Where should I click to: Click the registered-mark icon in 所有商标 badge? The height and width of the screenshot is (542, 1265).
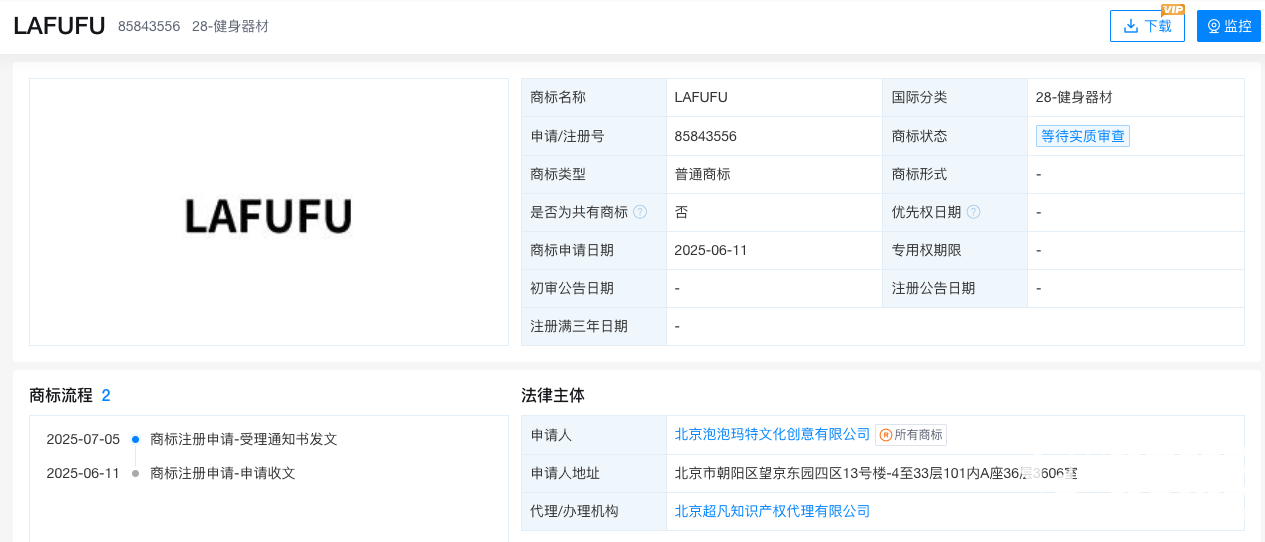[886, 435]
